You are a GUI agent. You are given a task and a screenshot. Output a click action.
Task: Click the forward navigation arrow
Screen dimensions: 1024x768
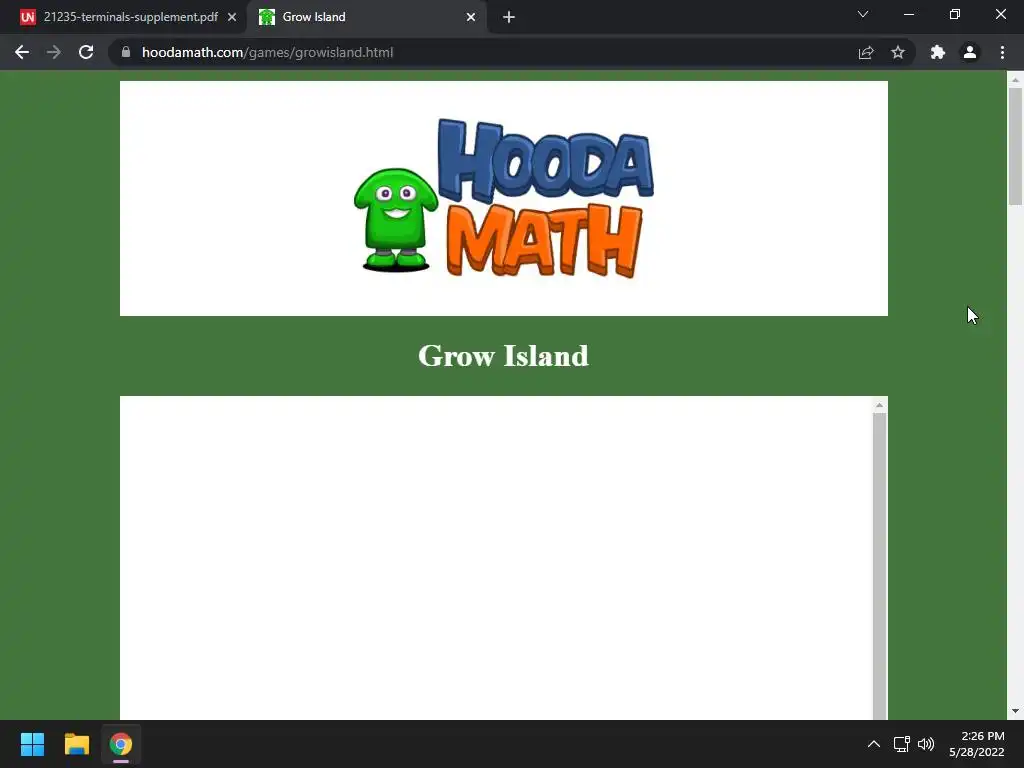point(54,52)
